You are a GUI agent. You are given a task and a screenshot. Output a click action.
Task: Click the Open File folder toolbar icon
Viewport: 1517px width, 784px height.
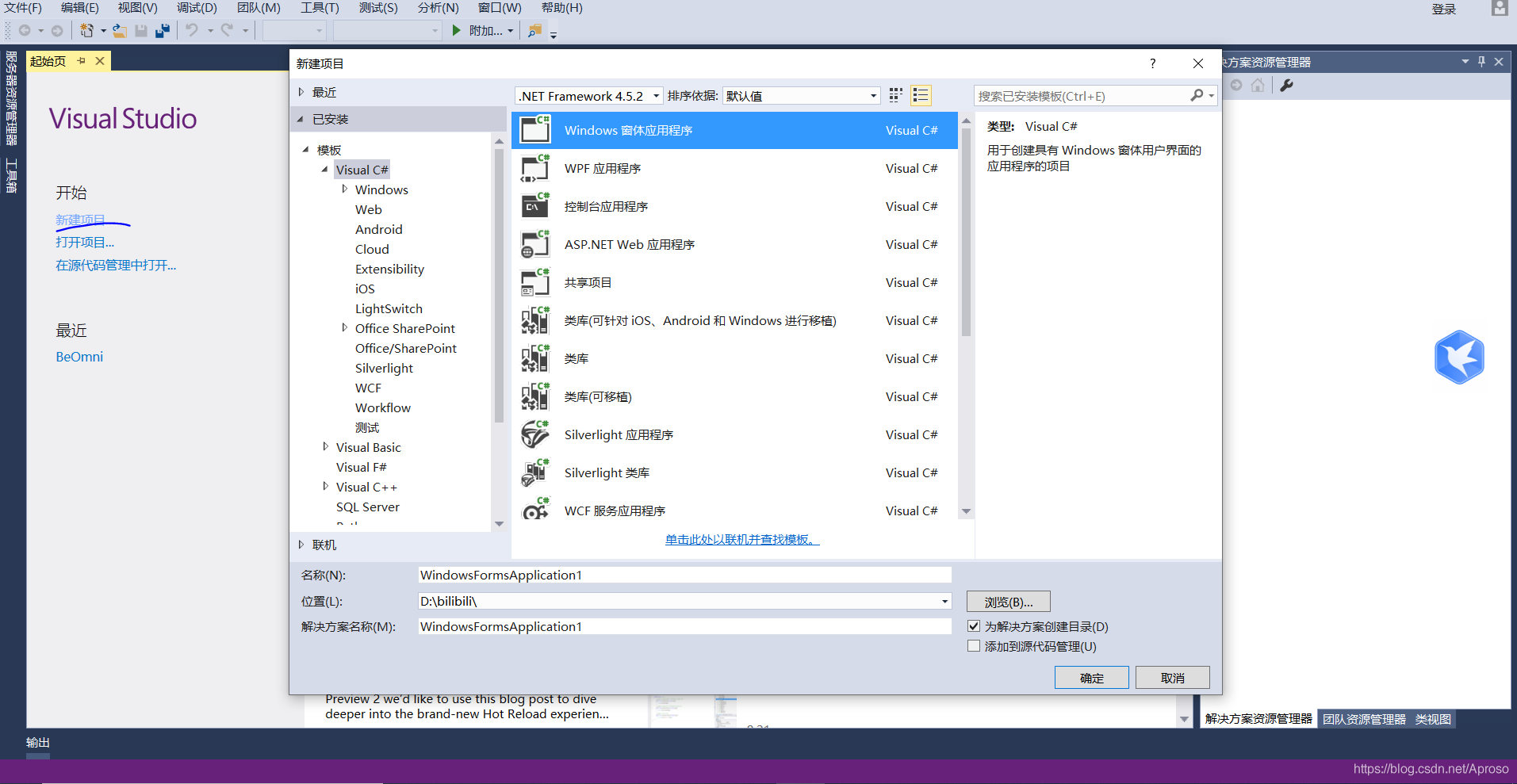(119, 30)
